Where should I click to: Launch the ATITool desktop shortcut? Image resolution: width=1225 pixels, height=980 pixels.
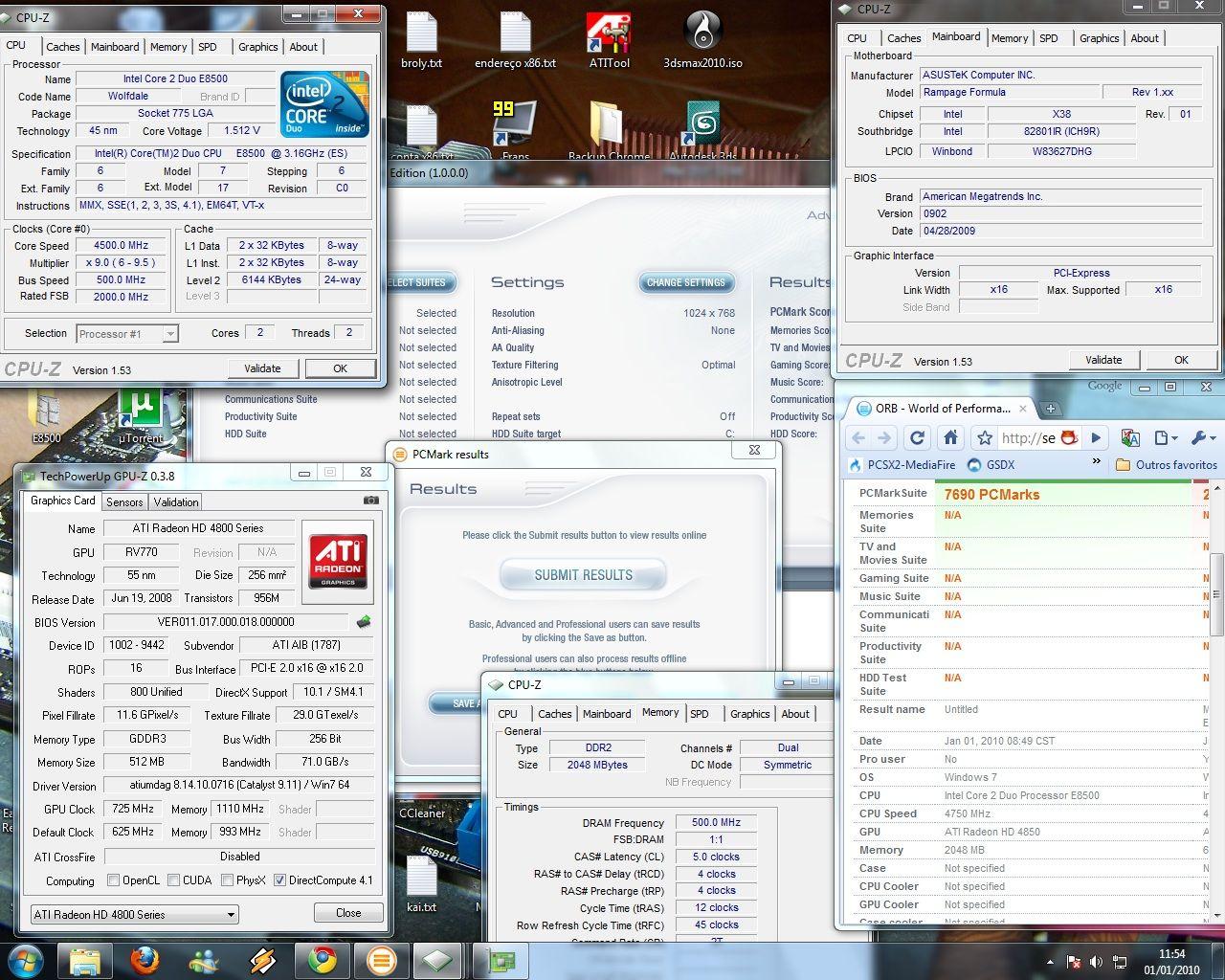[609, 38]
